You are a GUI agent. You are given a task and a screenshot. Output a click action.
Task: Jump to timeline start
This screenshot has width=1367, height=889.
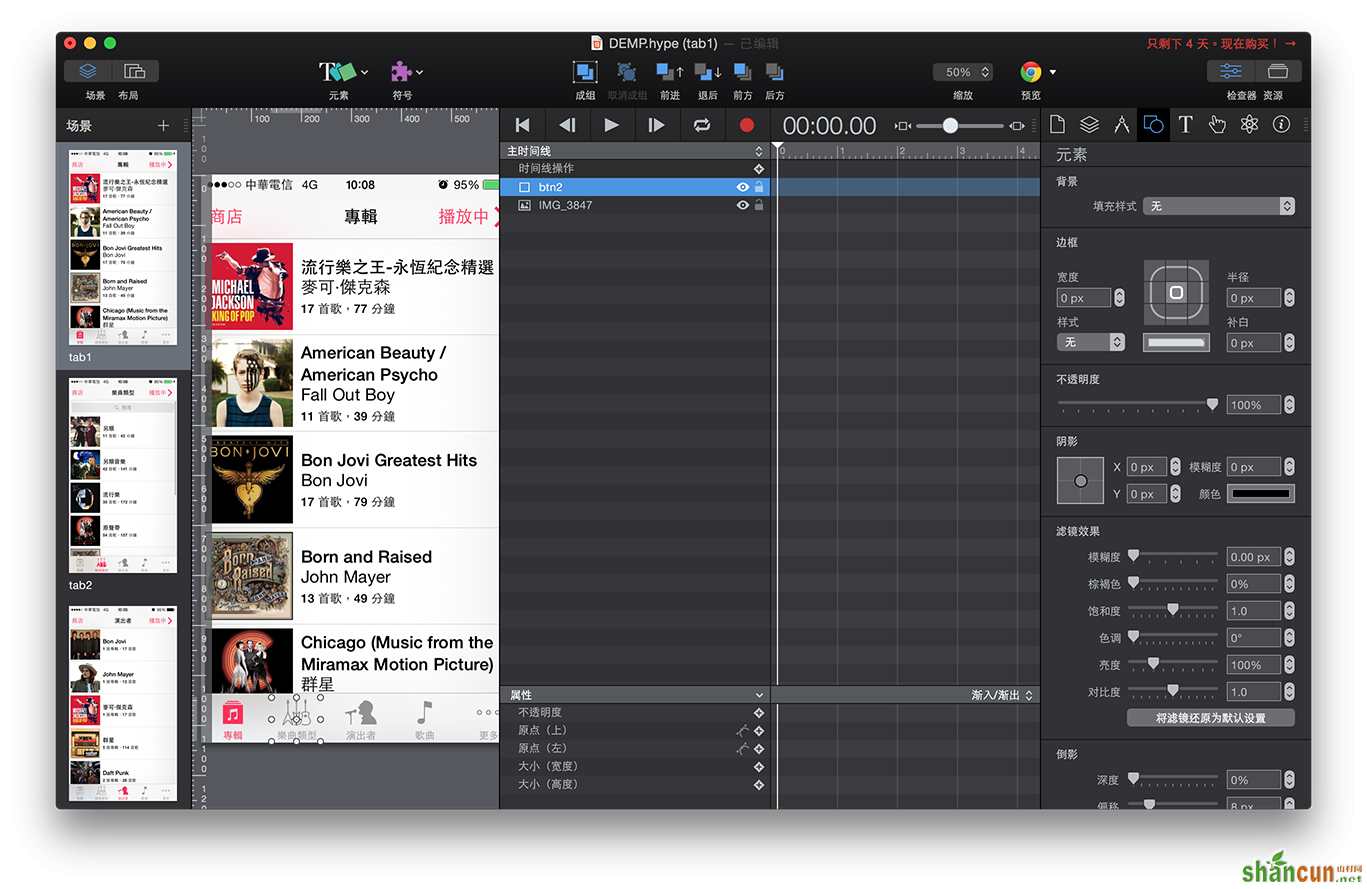tap(522, 125)
